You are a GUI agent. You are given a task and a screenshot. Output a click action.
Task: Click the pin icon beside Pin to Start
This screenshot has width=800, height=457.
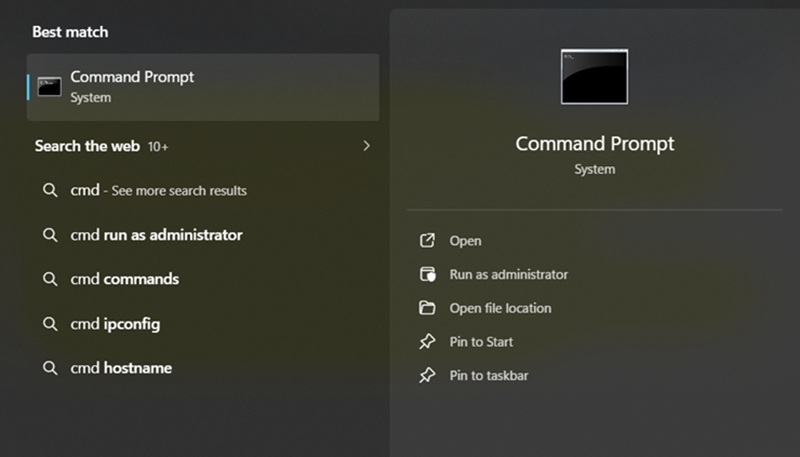(427, 342)
